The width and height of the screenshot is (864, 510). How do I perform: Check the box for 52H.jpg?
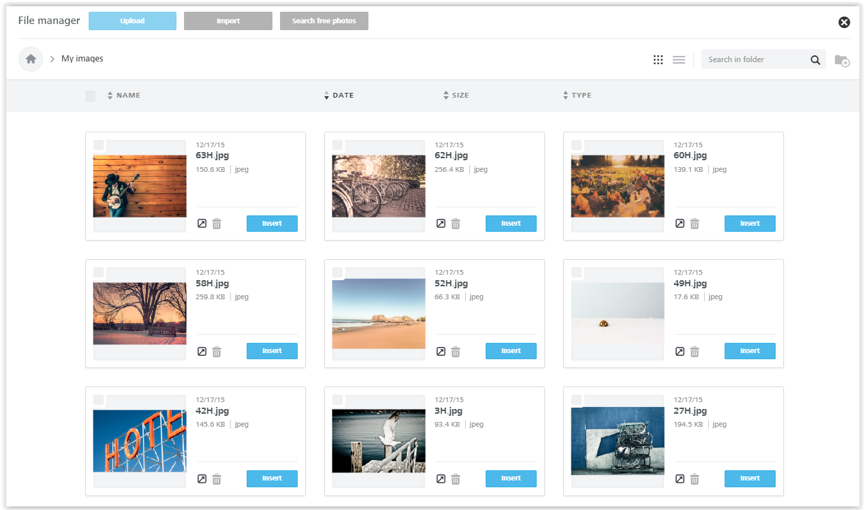click(x=338, y=273)
